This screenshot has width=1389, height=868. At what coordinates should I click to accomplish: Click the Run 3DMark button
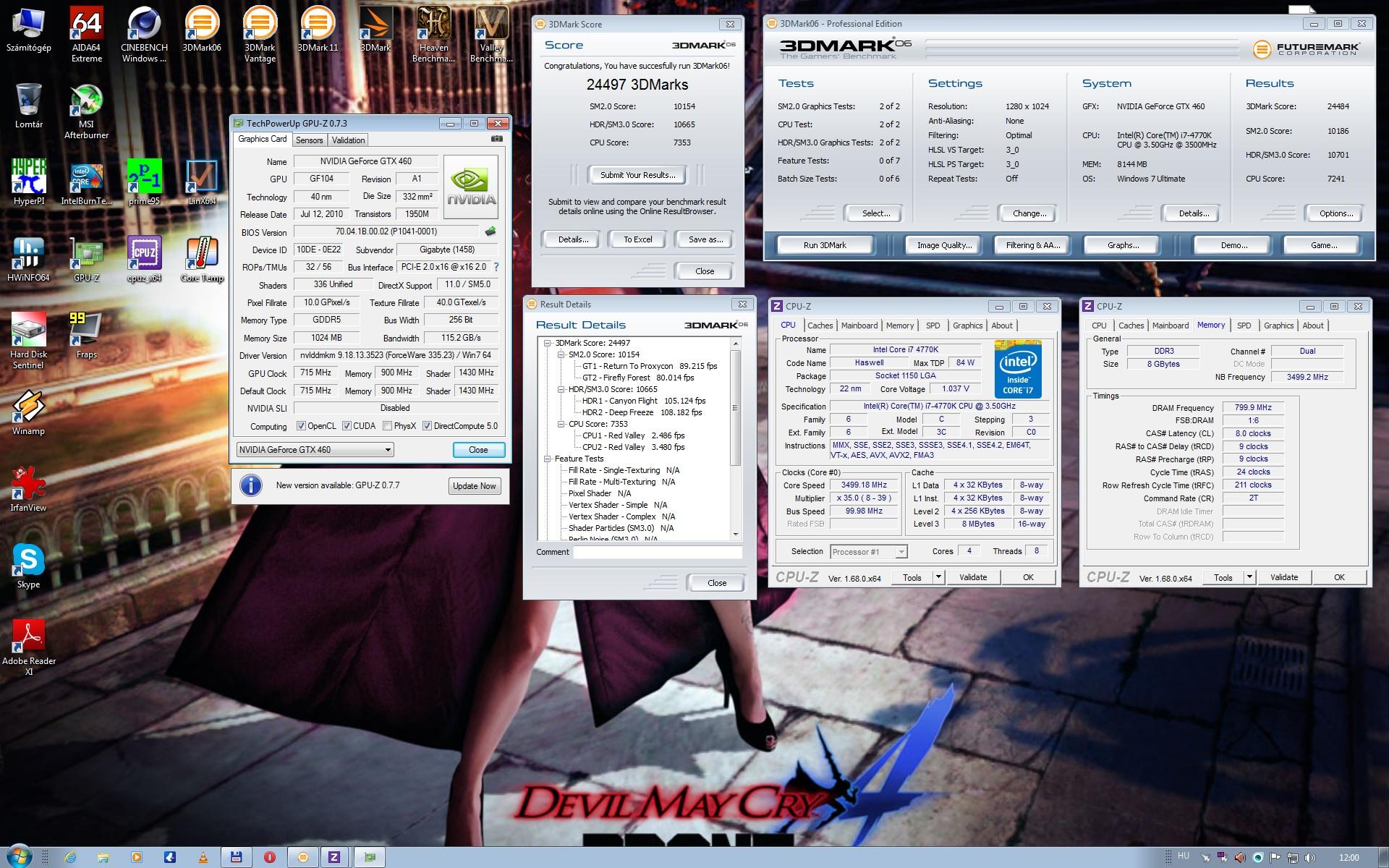coord(825,245)
